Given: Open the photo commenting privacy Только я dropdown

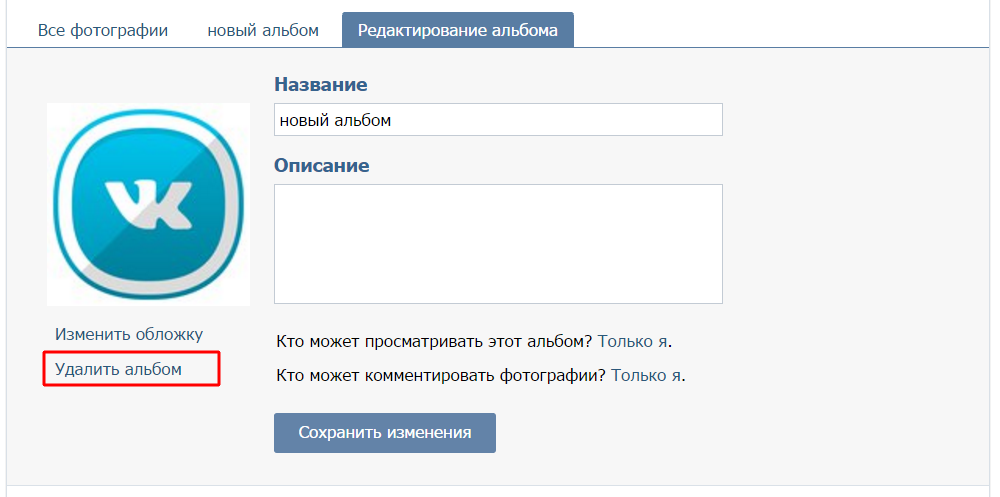Looking at the screenshot, I should (646, 375).
